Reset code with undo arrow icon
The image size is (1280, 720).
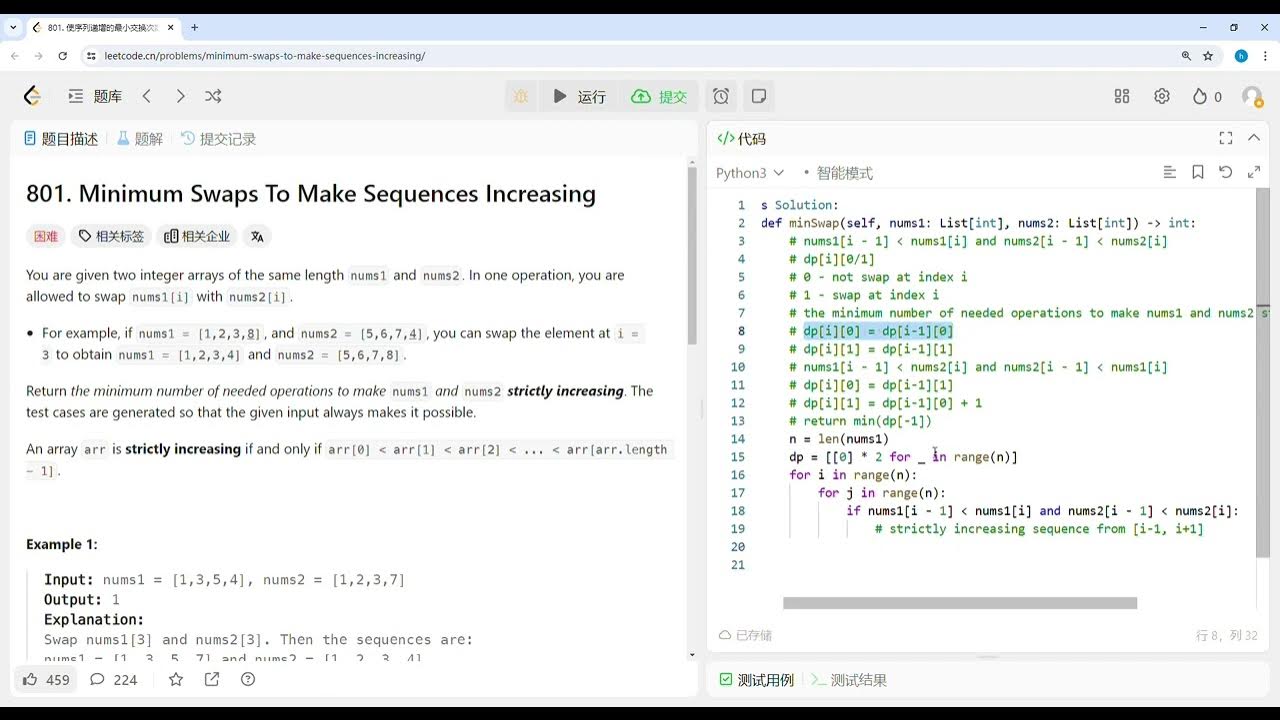1226,172
